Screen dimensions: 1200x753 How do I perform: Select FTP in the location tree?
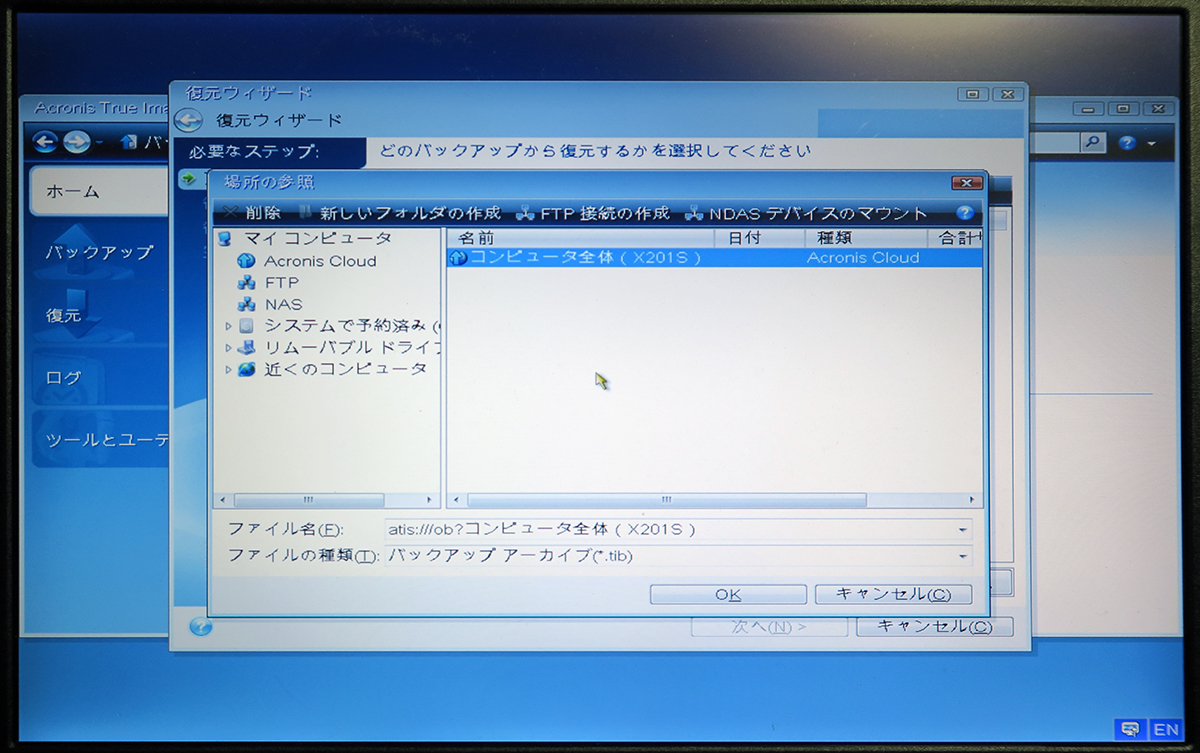tap(281, 283)
